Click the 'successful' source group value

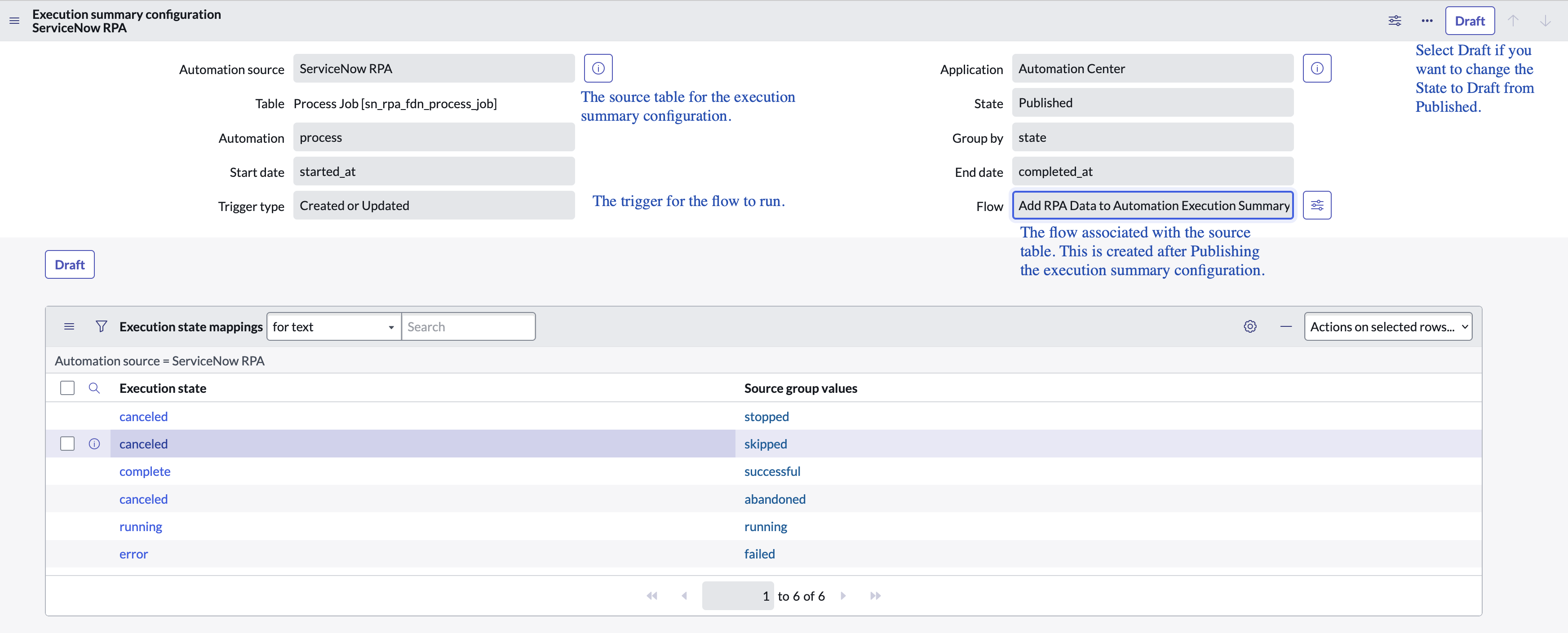(772, 471)
